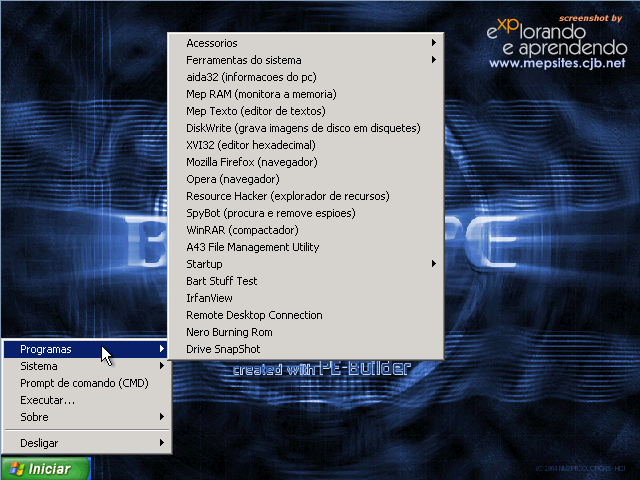This screenshot has height=480, width=640.
Task: Open IrfanView image viewer
Action: 305,298
